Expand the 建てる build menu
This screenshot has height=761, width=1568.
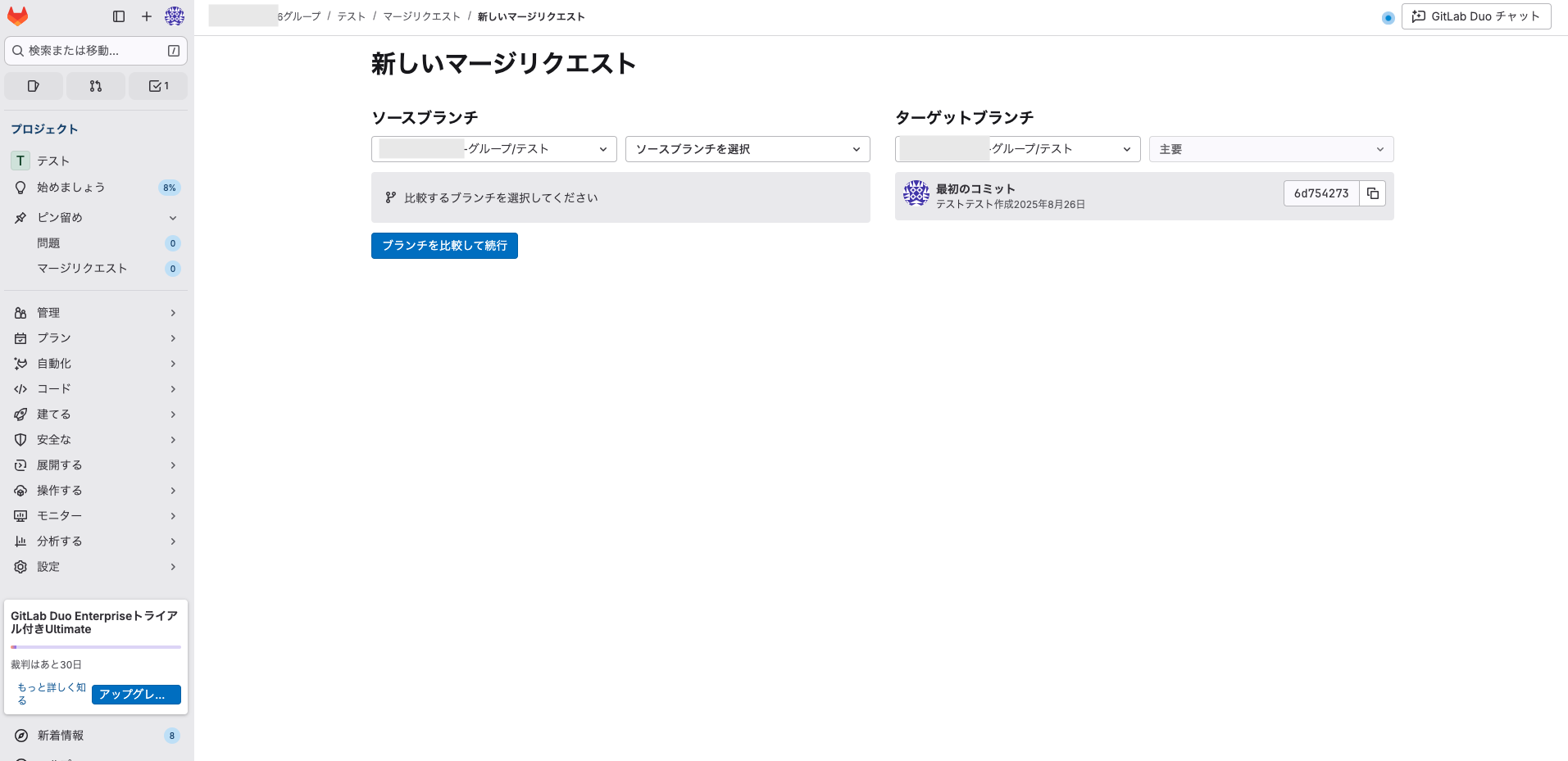96,414
